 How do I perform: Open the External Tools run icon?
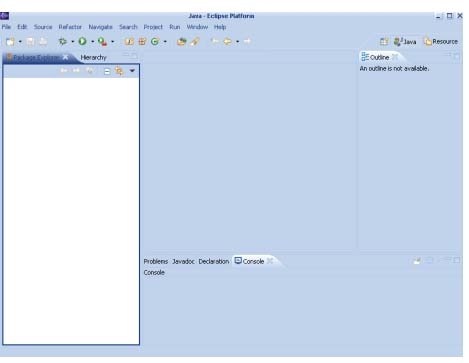coord(102,41)
